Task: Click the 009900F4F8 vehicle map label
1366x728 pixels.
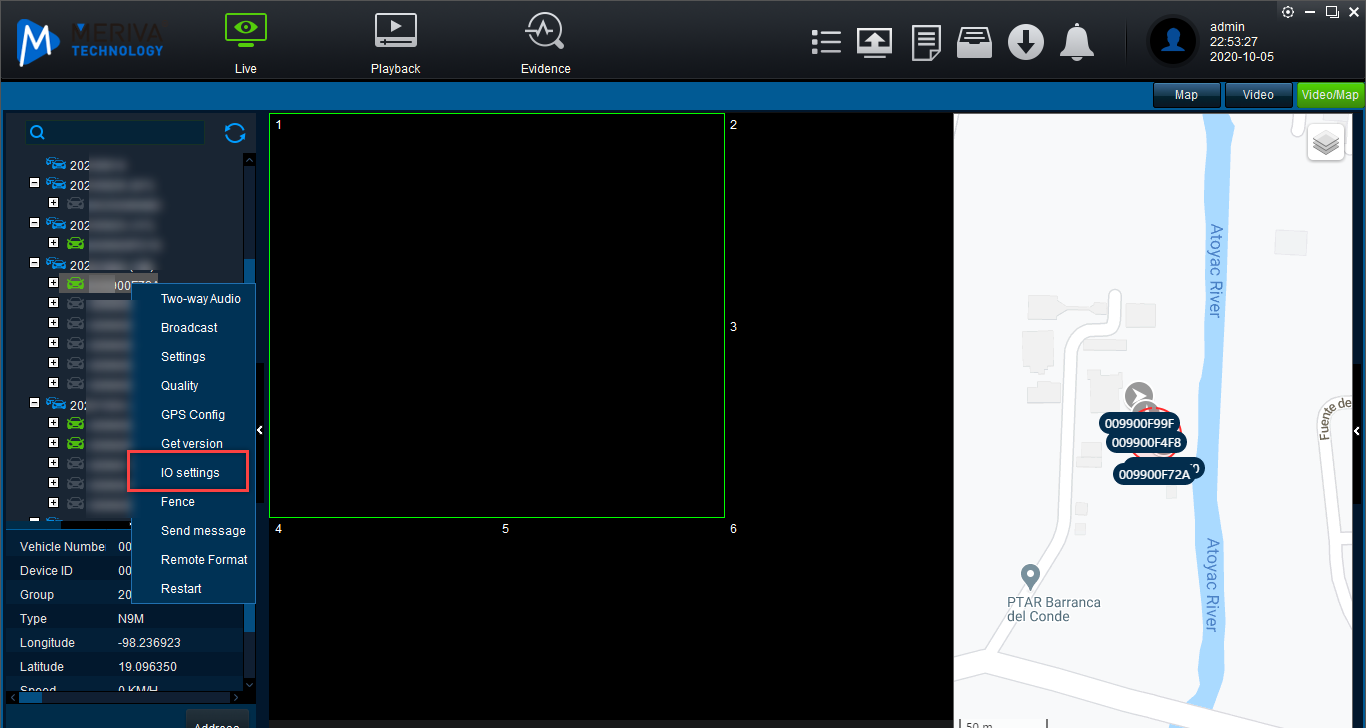Action: tap(1146, 442)
